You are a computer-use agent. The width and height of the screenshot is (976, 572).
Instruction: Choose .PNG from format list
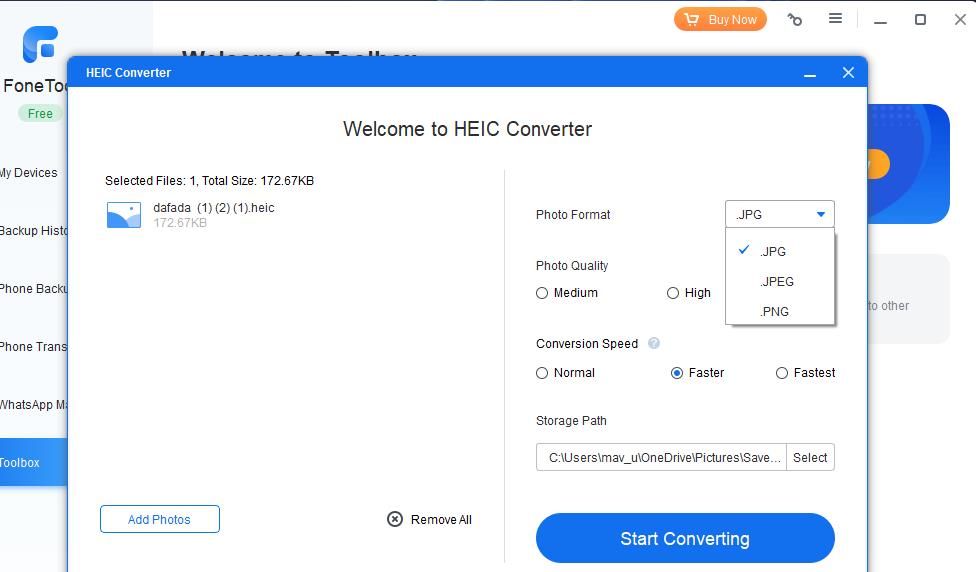780,311
